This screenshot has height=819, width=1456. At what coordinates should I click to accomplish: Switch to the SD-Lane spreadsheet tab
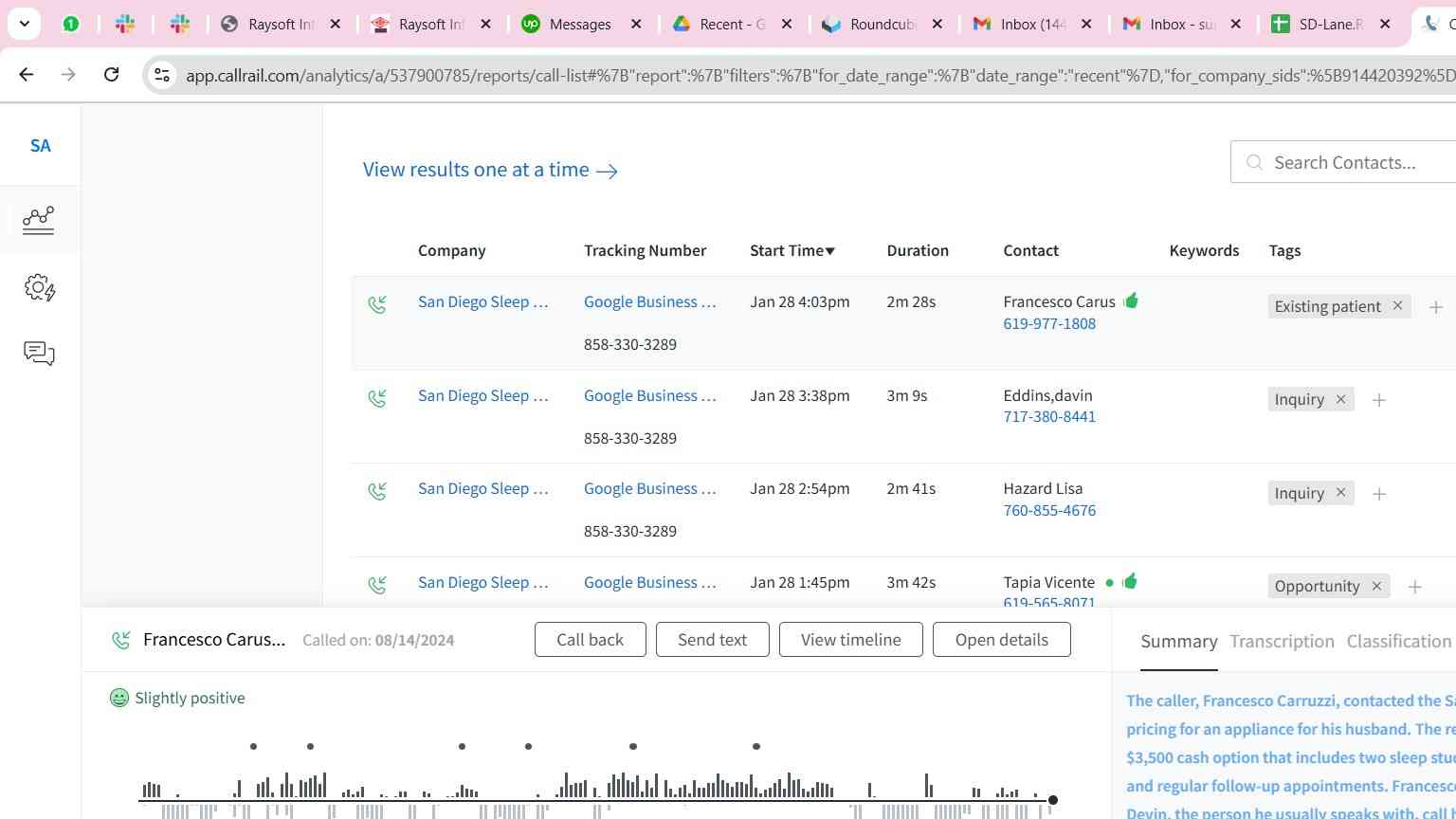(1331, 25)
